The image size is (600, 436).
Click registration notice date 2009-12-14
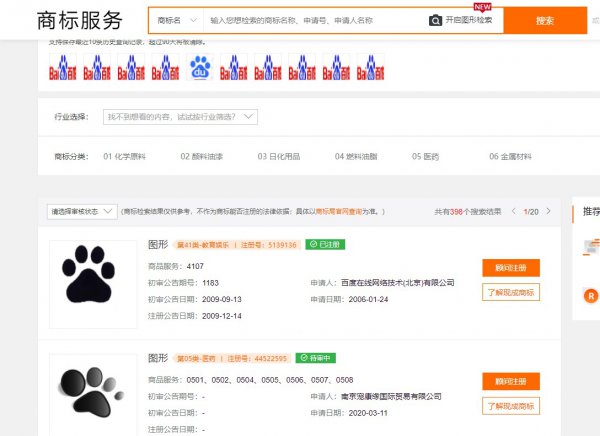222,316
